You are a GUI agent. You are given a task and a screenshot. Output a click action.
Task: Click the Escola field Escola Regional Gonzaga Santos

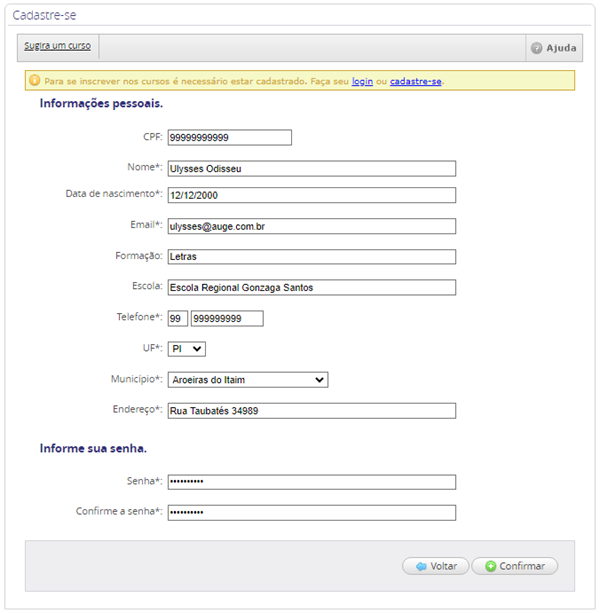[x=312, y=287]
